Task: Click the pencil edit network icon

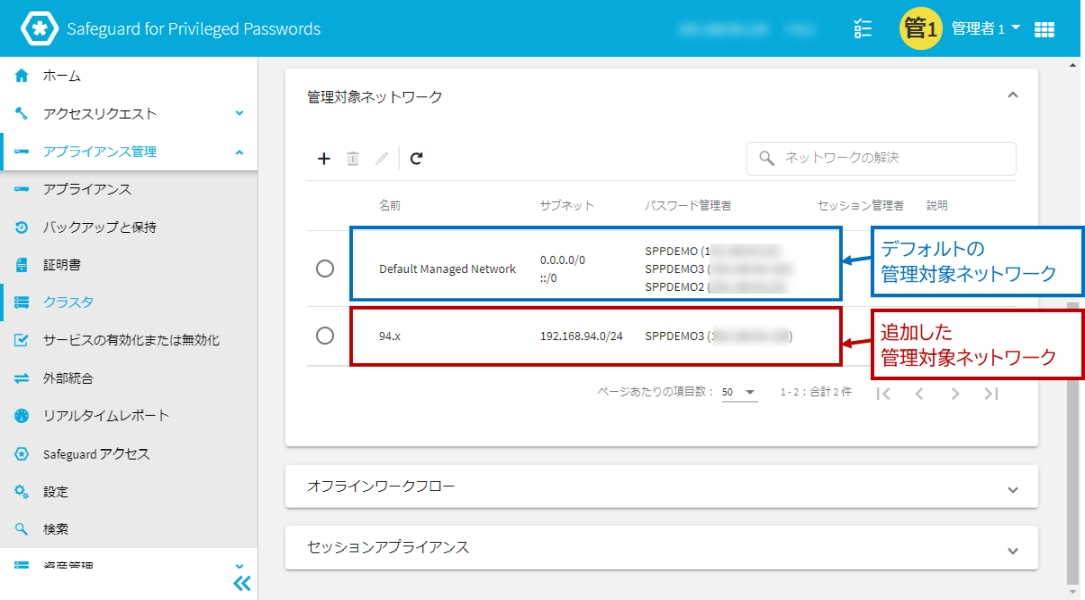Action: click(x=381, y=158)
